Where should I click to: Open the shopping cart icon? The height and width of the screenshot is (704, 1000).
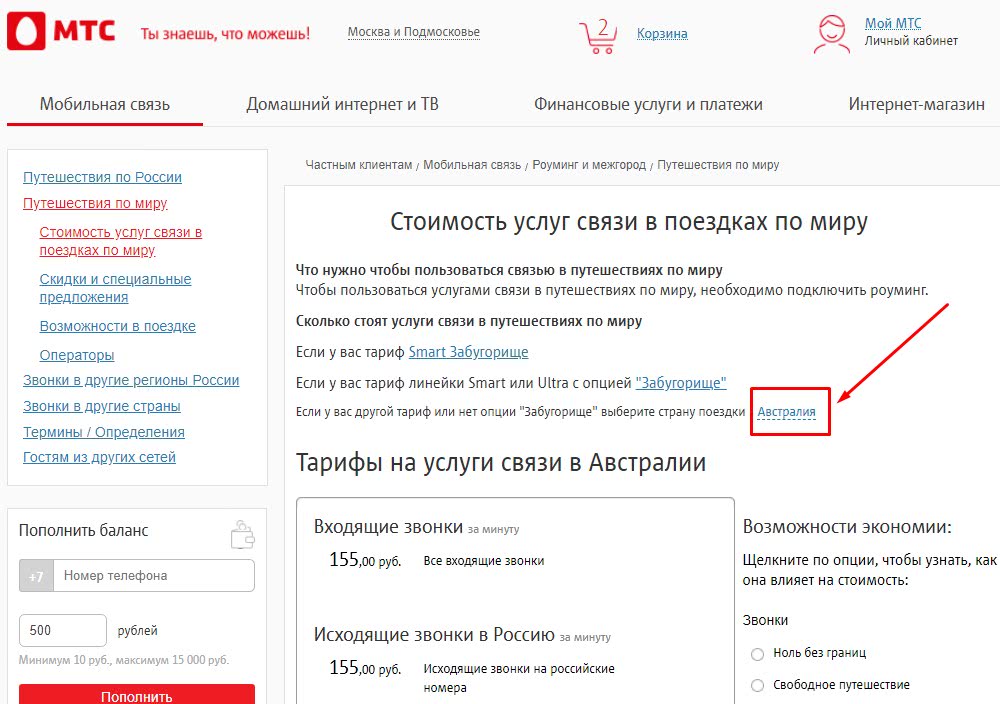[x=597, y=35]
